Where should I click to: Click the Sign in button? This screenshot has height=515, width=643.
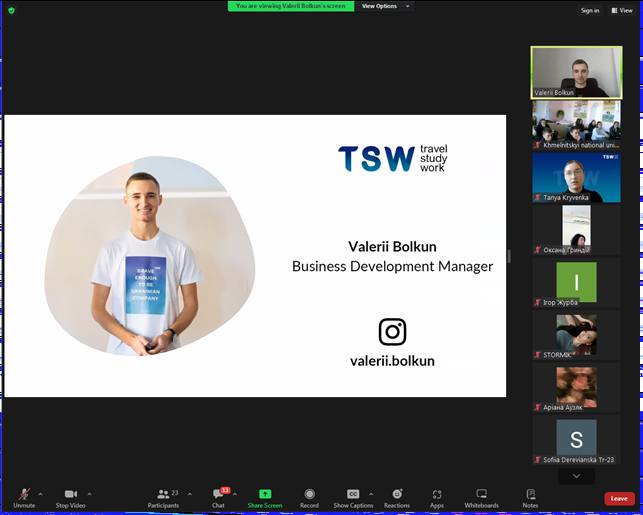[590, 10]
